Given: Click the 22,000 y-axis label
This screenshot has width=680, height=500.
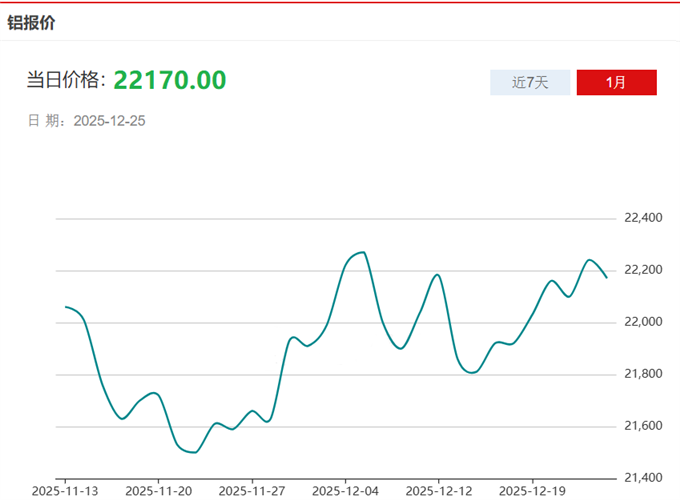Looking at the screenshot, I should point(643,322).
